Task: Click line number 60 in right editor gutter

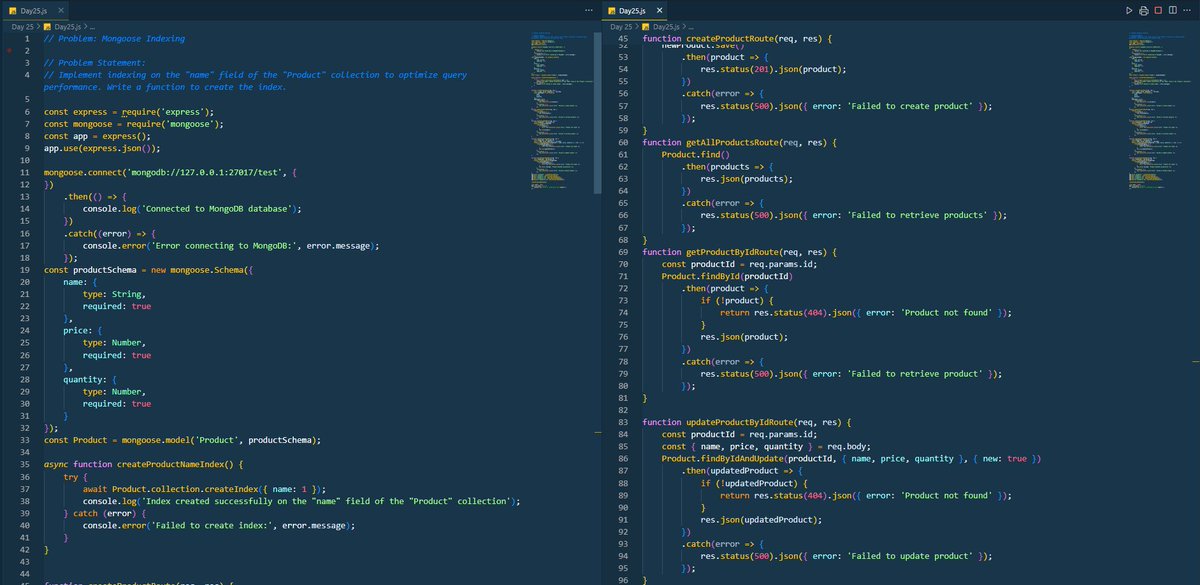Action: [625, 142]
